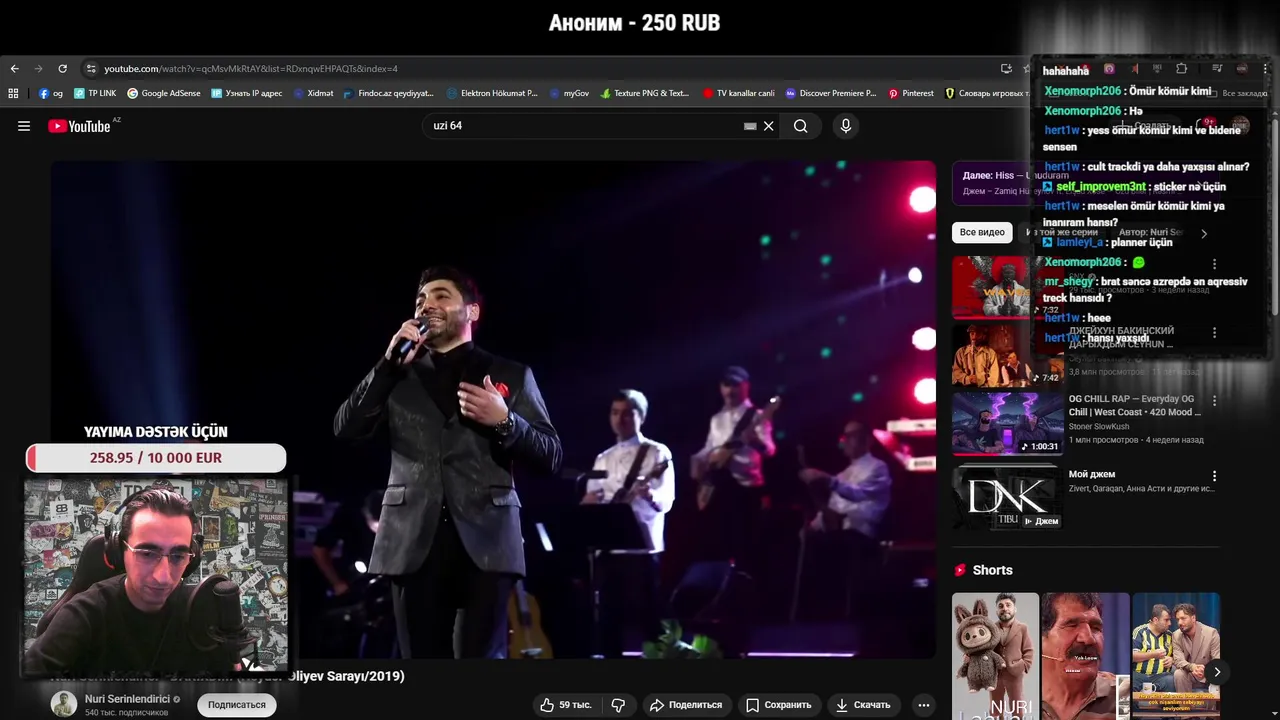
Task: Click the Сохранить button
Action: [779, 705]
